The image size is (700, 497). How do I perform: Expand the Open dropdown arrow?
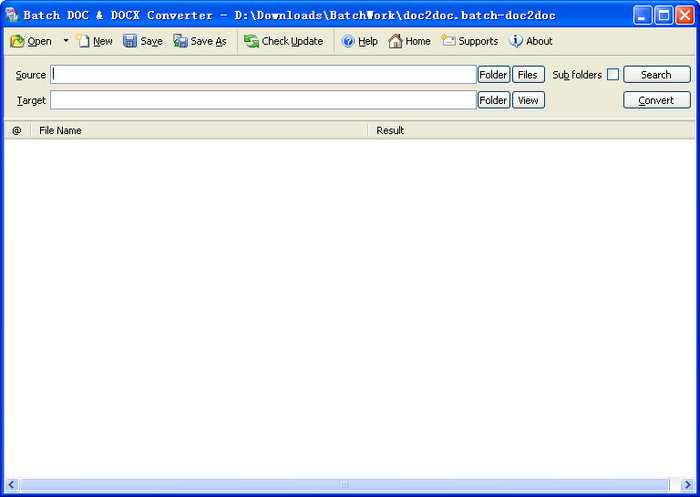click(66, 41)
